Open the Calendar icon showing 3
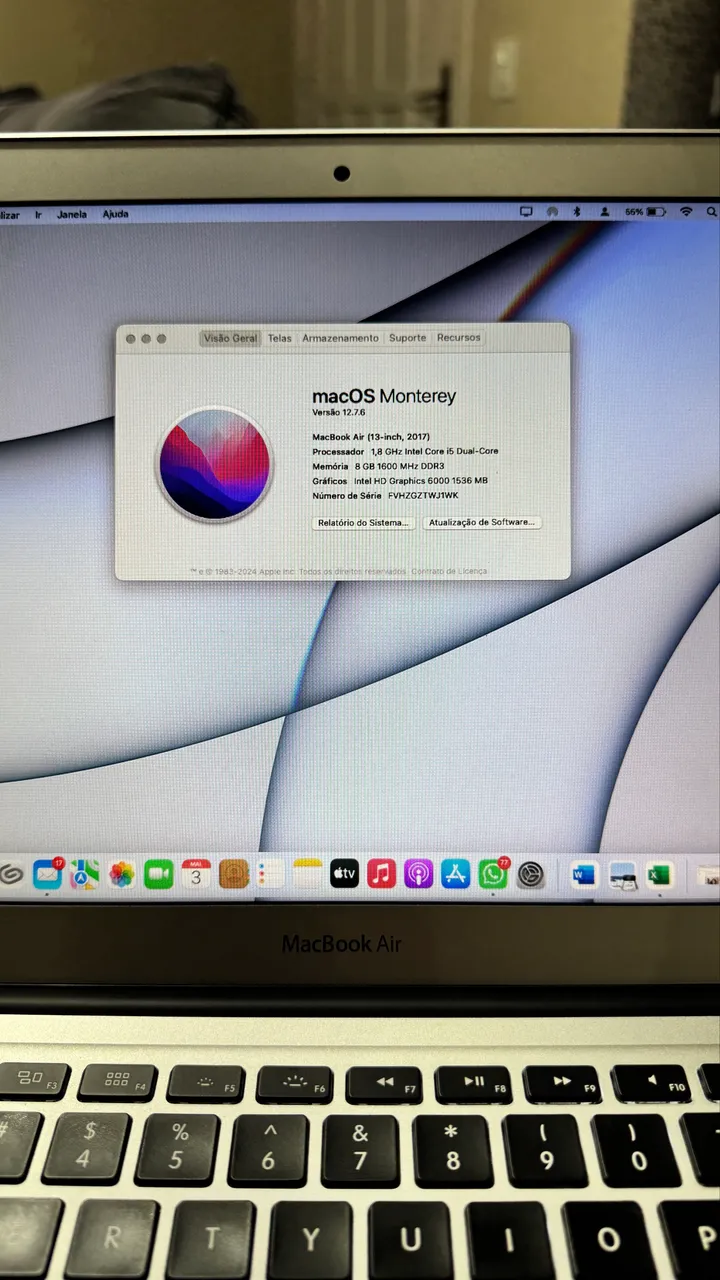 tap(196, 874)
